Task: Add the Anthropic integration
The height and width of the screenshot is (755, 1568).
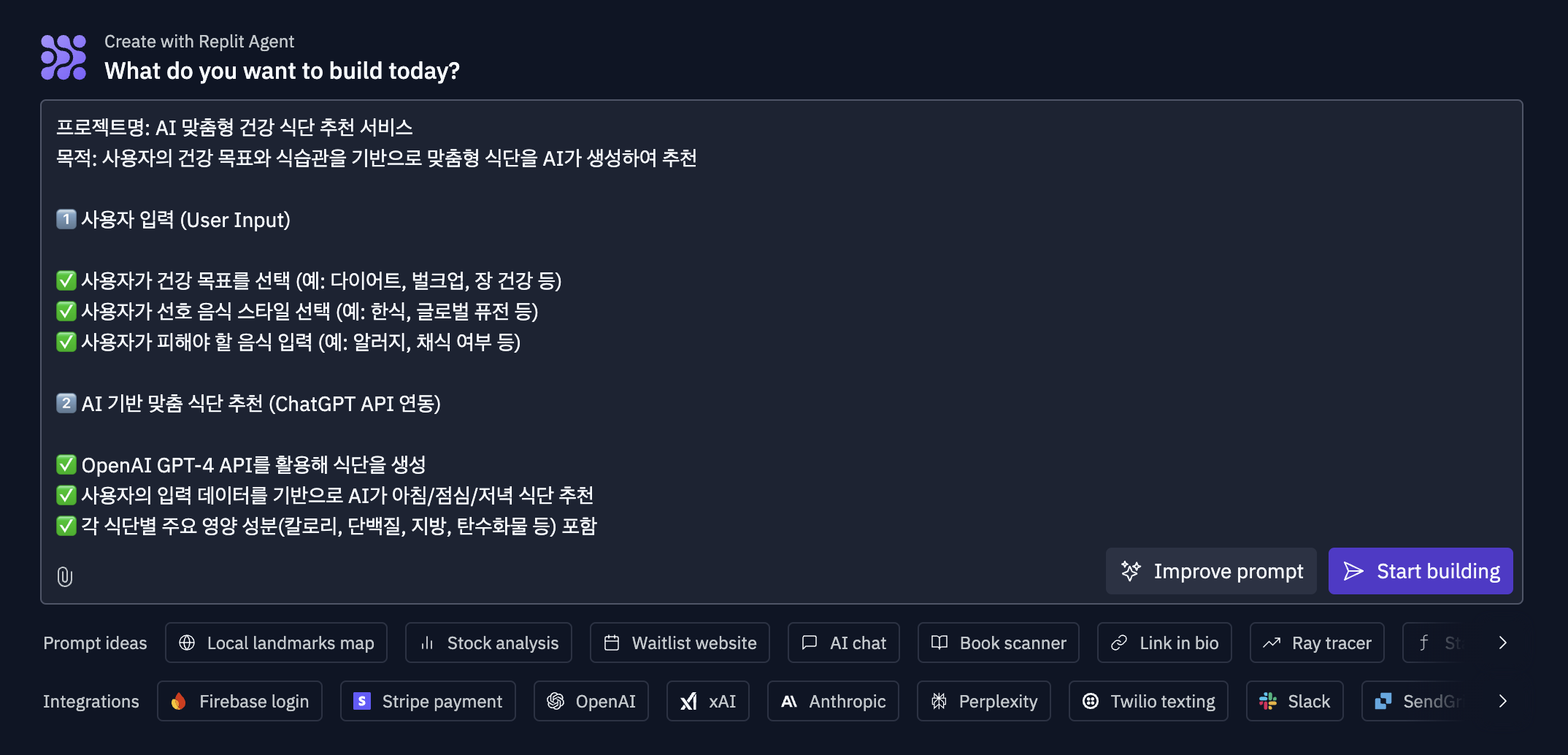Action: pos(833,701)
